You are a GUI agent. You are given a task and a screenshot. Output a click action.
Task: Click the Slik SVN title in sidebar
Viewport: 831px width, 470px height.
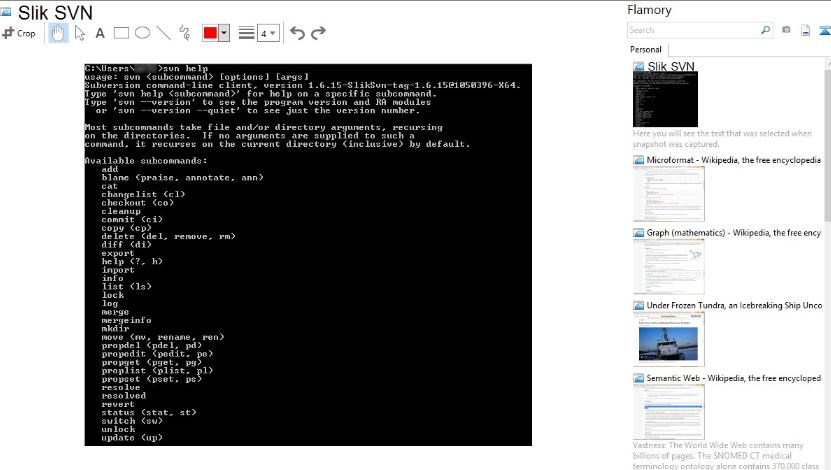pos(671,66)
